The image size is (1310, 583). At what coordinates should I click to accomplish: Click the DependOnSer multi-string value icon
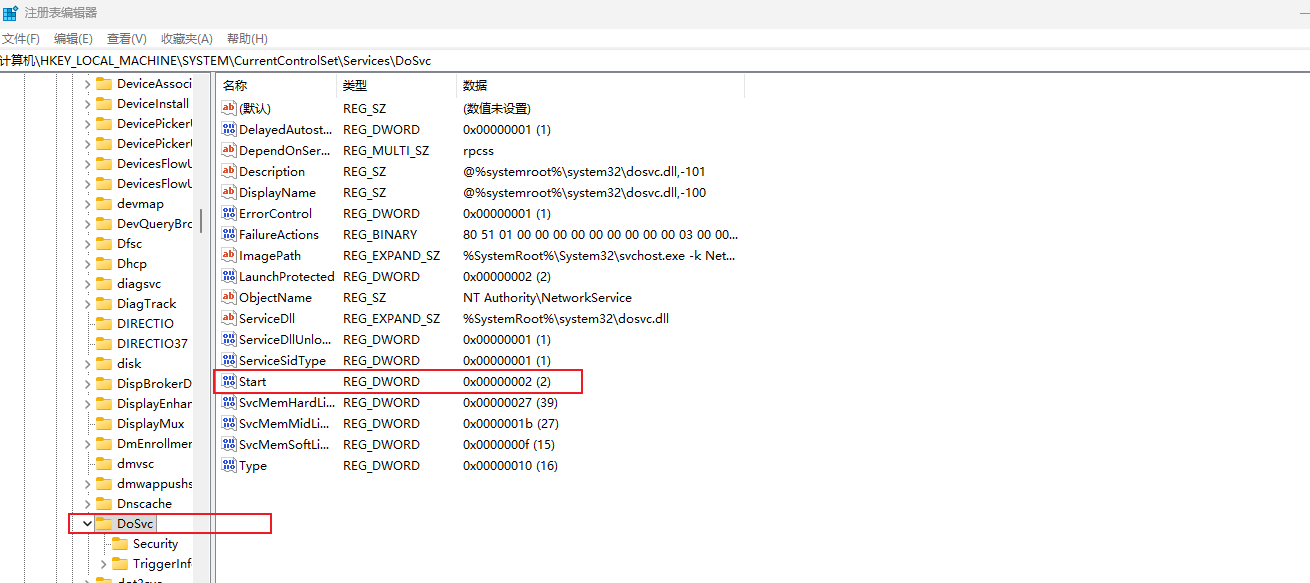click(229, 150)
